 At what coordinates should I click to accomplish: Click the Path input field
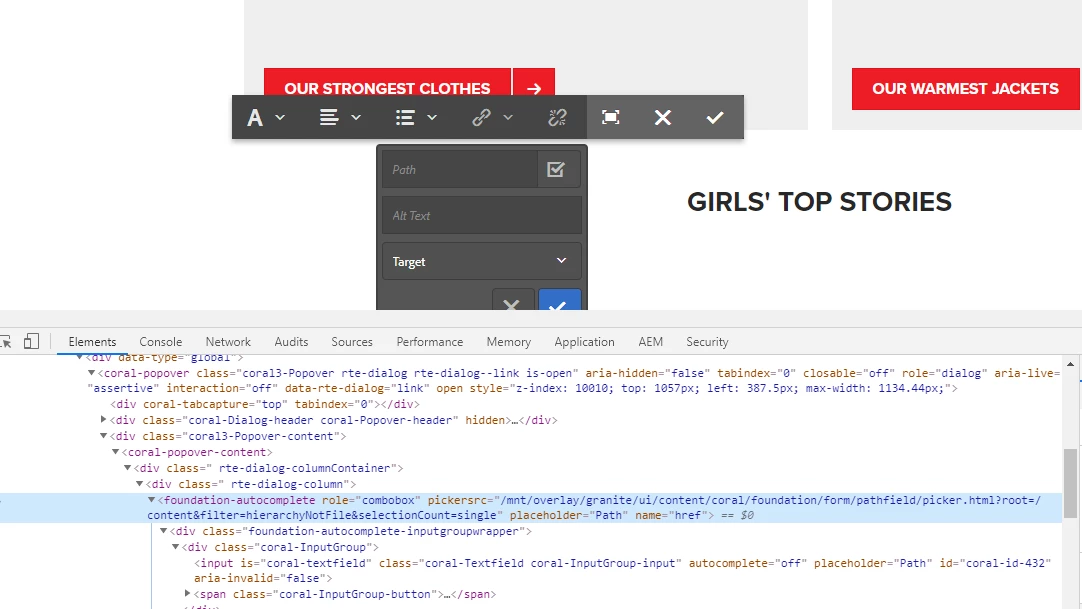click(x=460, y=170)
